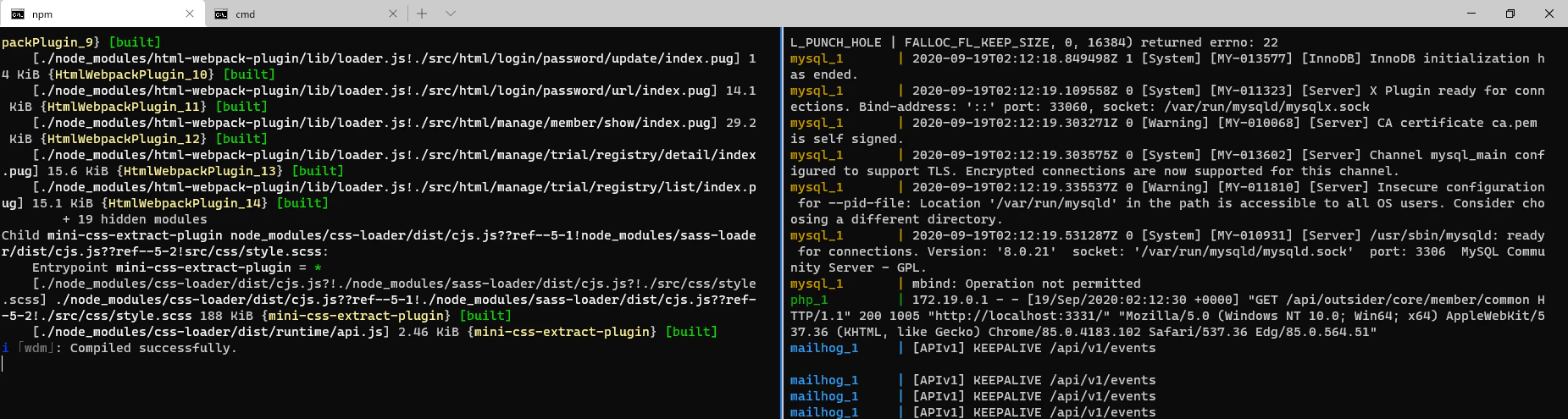Click '+ 19 hidden modules' text
The width and height of the screenshot is (1568, 419).
click(135, 219)
